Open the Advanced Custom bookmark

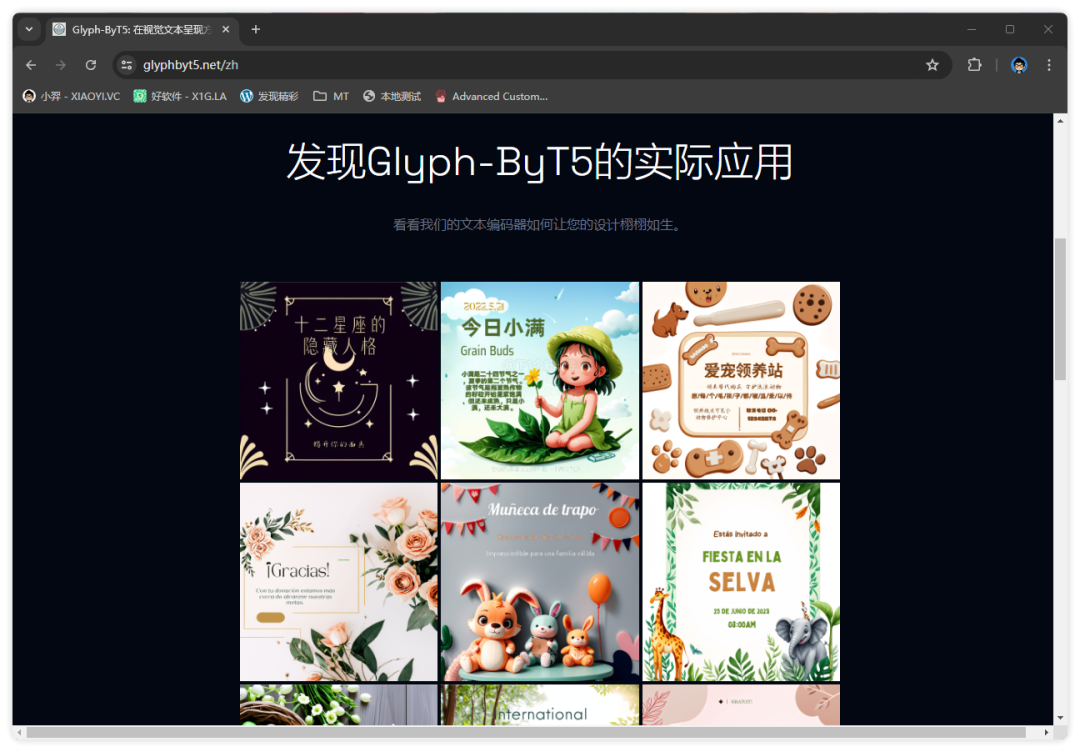(x=492, y=96)
